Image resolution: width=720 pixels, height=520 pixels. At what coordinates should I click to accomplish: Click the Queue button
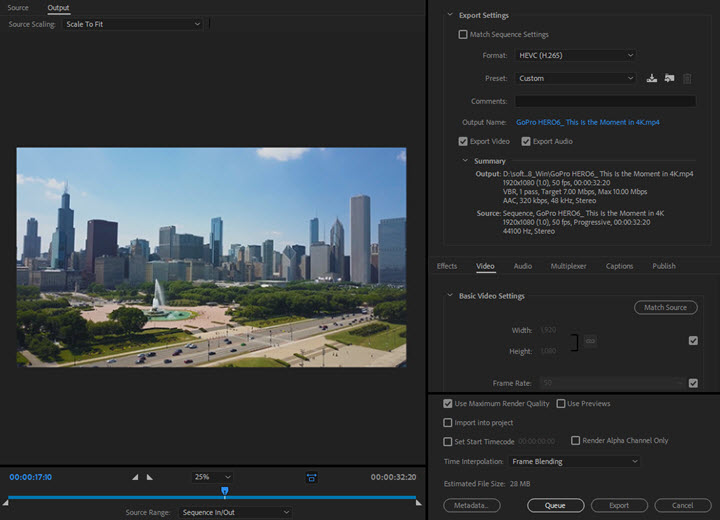click(x=555, y=506)
